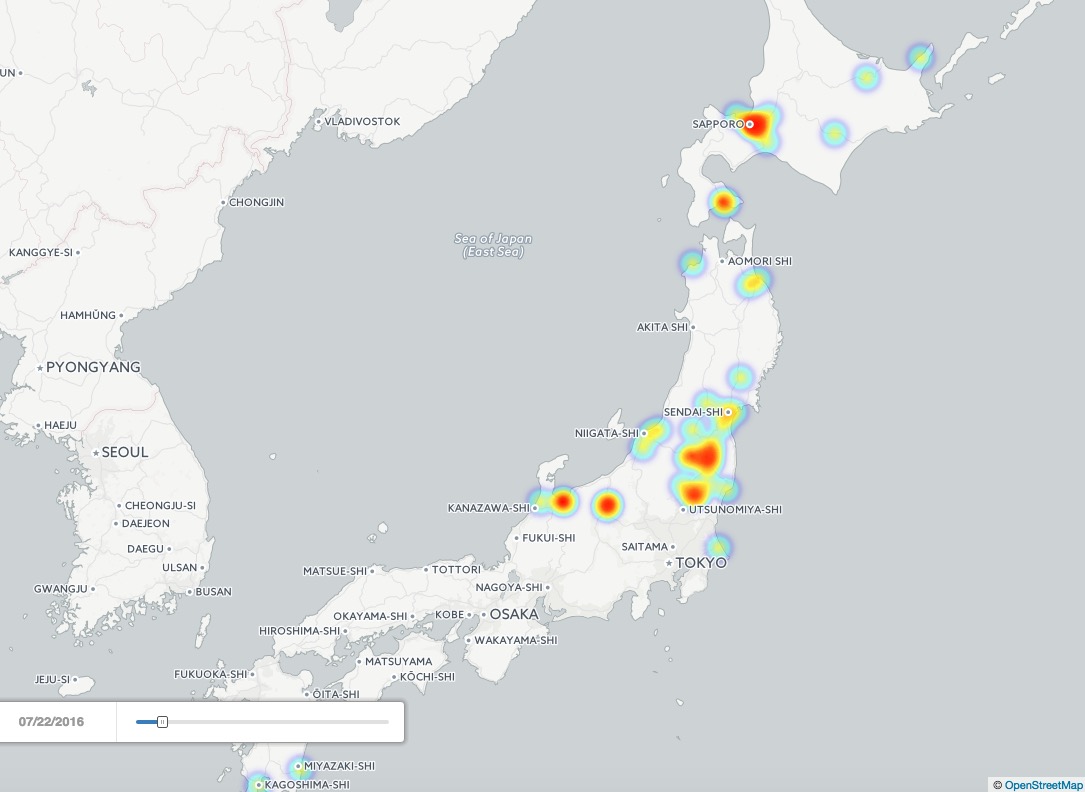
Task: Click the far right end of timeline track
Action: [387, 722]
